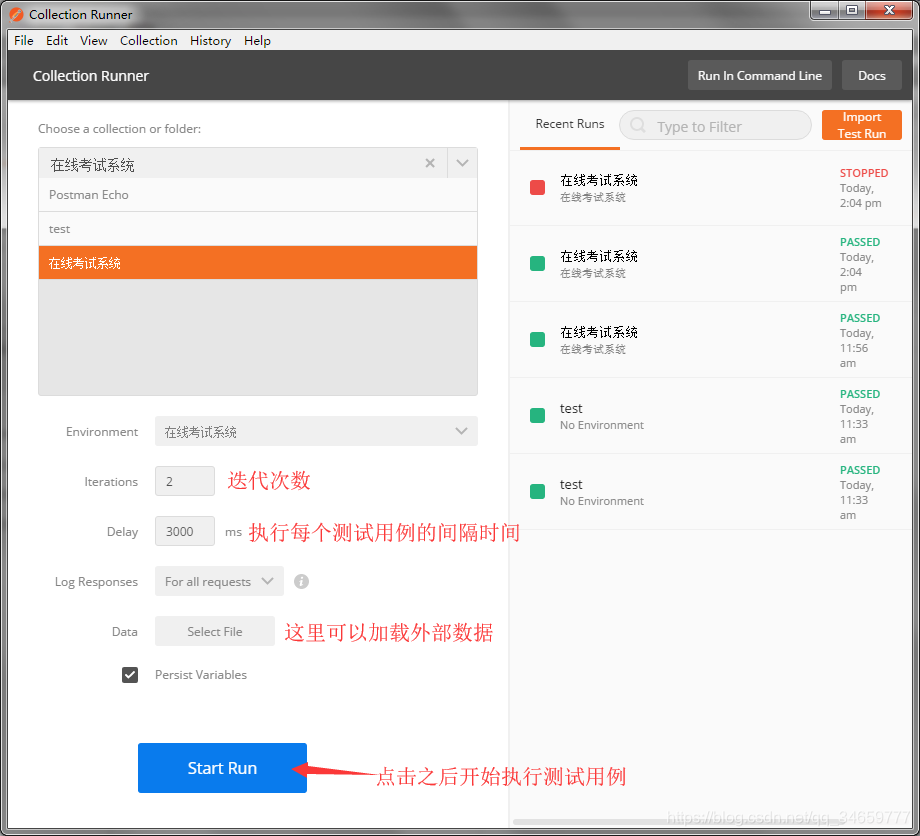Screen dimensions: 920x836
Task: Open the File menu
Action: click(23, 40)
